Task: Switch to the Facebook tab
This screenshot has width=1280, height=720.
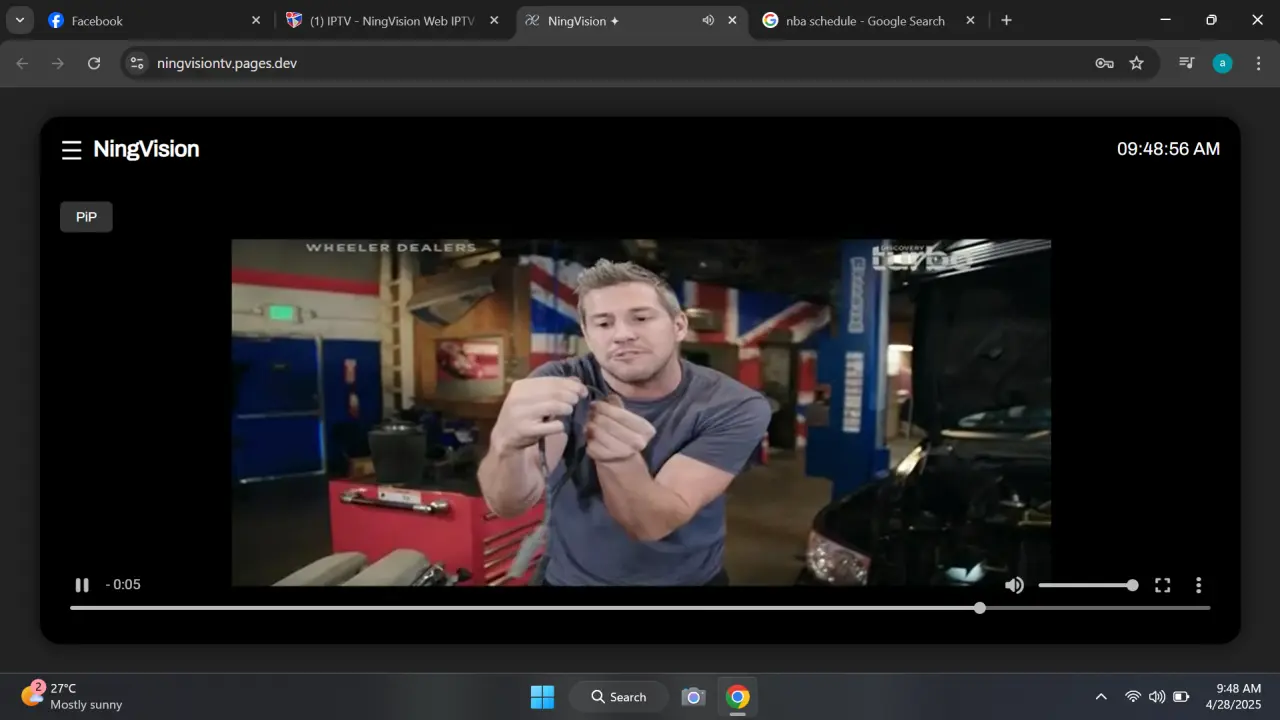Action: click(154, 20)
